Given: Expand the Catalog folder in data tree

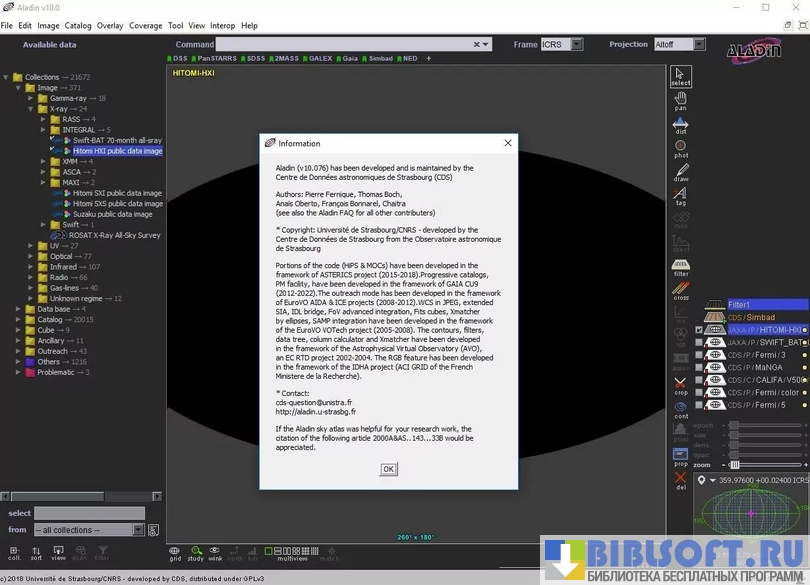Looking at the screenshot, I should tap(18, 320).
